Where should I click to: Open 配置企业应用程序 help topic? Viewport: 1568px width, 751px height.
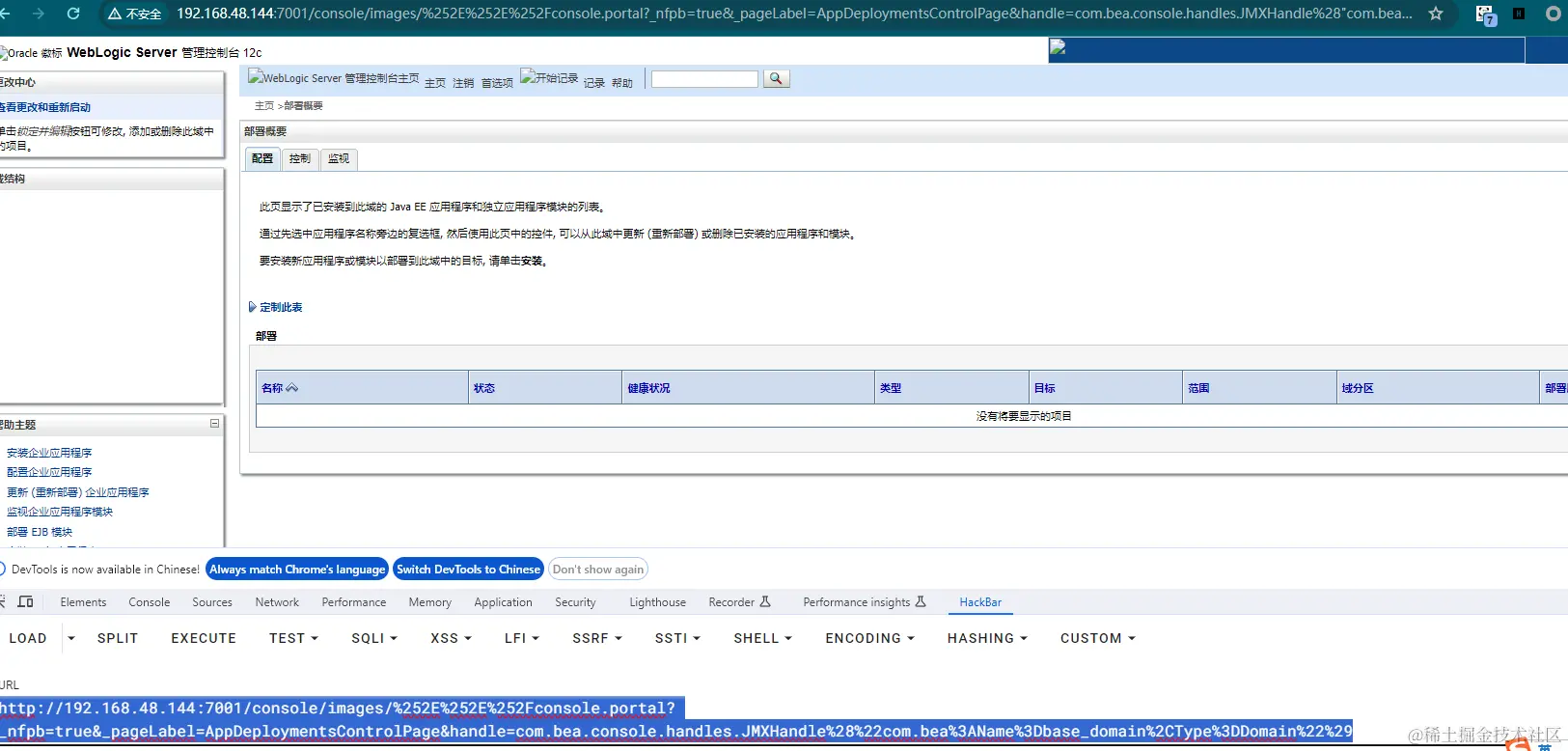[49, 472]
